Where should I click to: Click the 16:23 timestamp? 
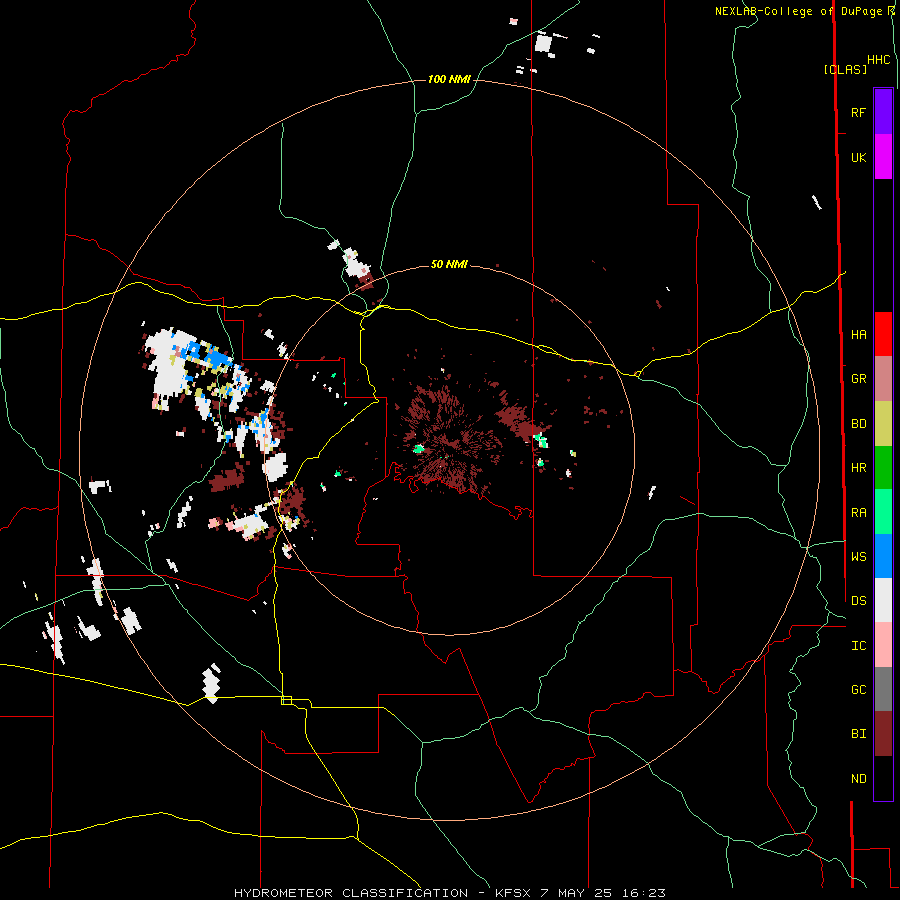point(643,893)
